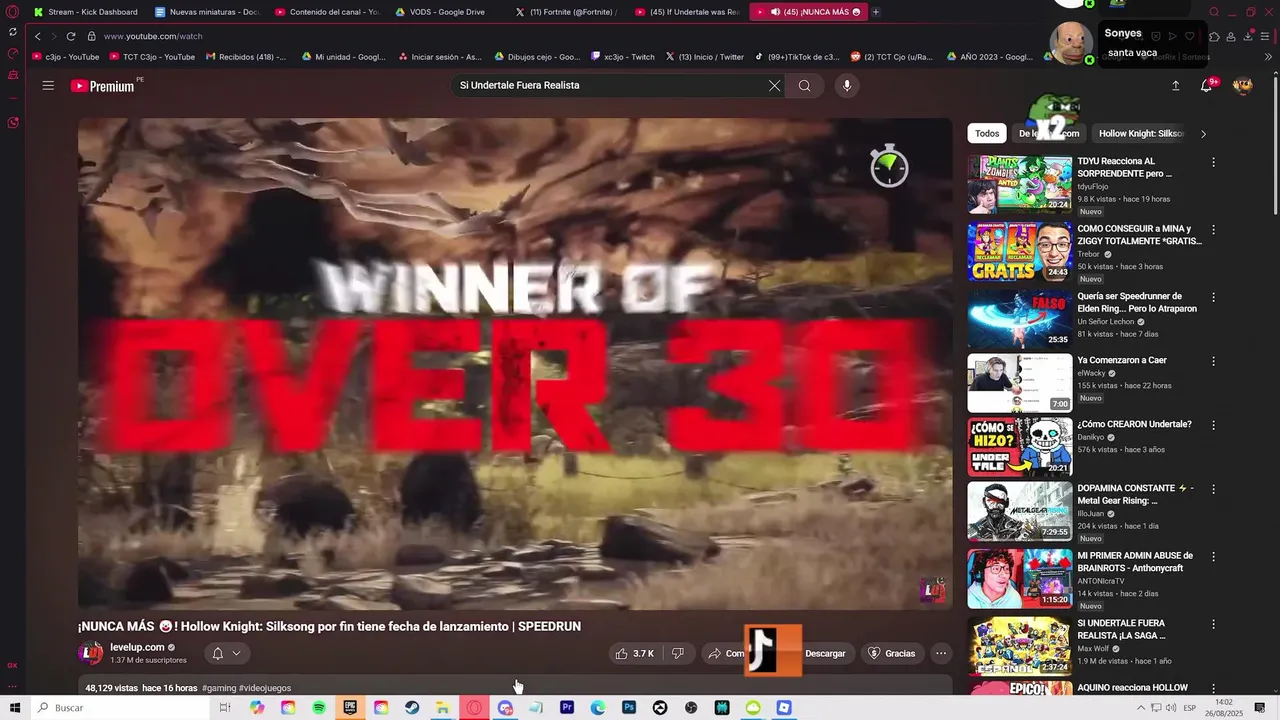Send thanks with Gracias button
The width and height of the screenshot is (1280, 720).
coord(891,653)
